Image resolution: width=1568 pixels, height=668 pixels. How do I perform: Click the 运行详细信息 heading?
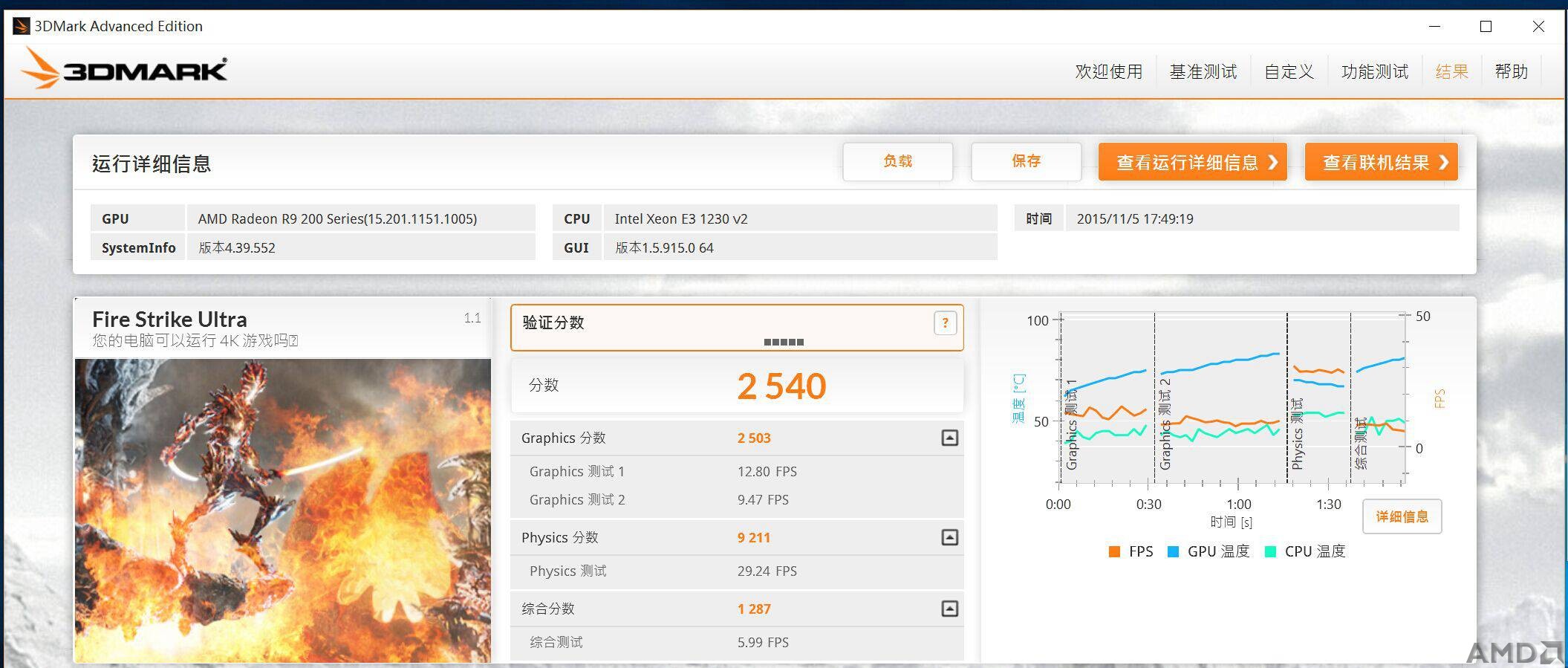pyautogui.click(x=152, y=163)
